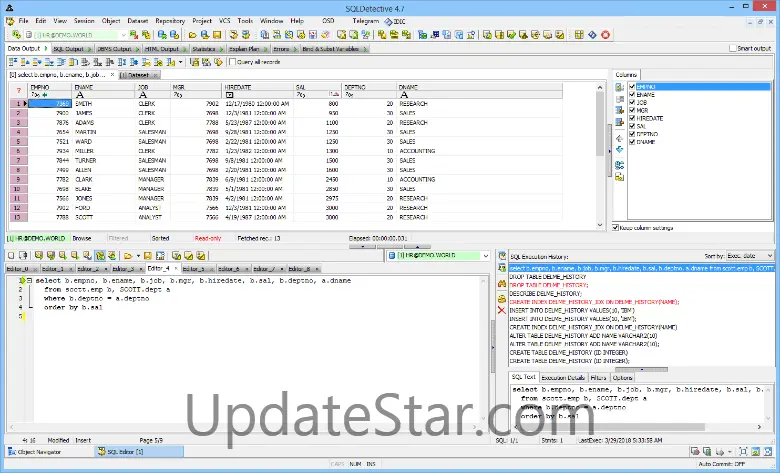Click the EMPNO column filter type selector
Viewport: 780px width, 473px height.
tap(35, 95)
